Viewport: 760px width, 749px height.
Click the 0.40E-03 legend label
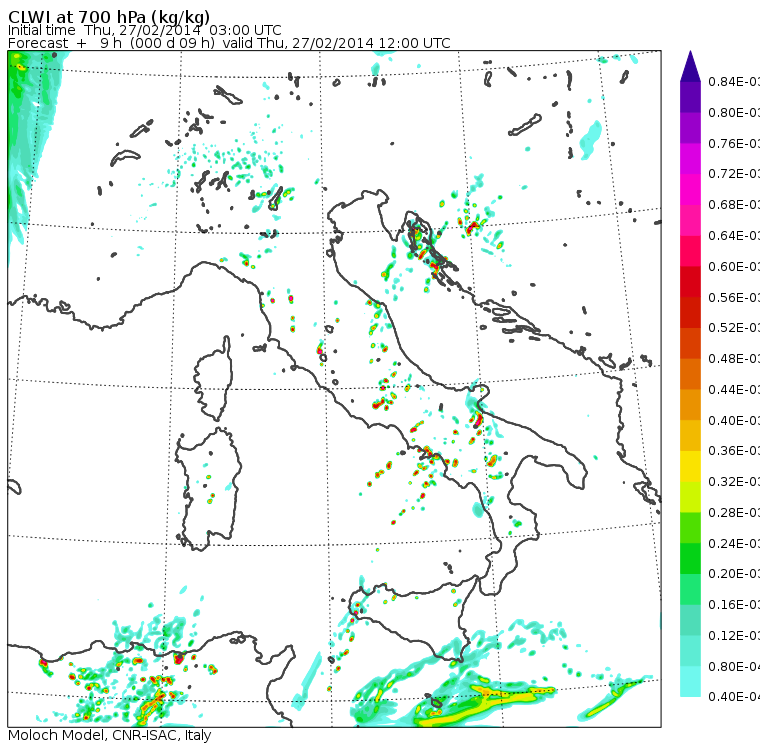pyautogui.click(x=734, y=420)
